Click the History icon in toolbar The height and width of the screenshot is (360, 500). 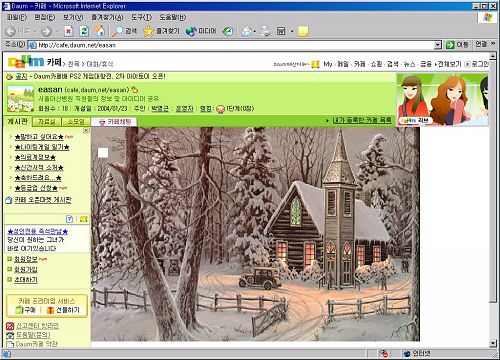[x=228, y=31]
